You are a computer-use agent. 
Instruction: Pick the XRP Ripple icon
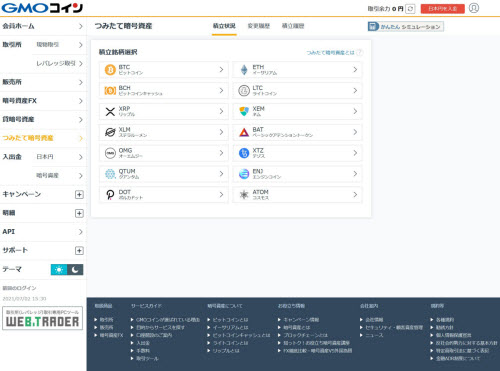click(x=110, y=111)
